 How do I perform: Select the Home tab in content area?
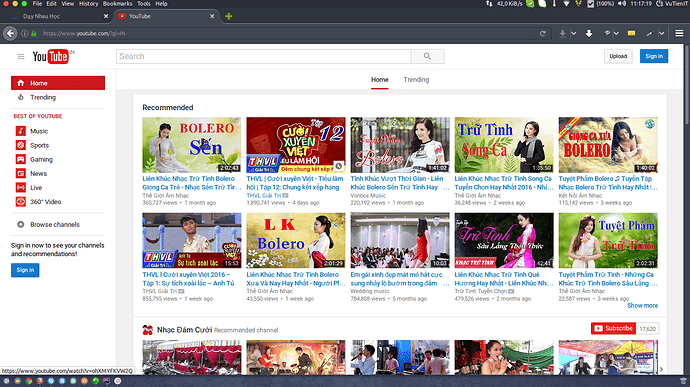tap(380, 80)
